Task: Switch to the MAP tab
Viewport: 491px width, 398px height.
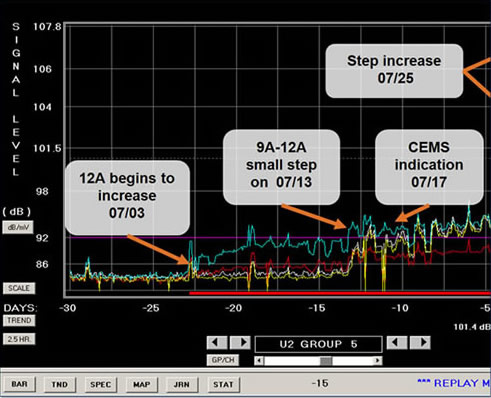Action: (x=141, y=384)
